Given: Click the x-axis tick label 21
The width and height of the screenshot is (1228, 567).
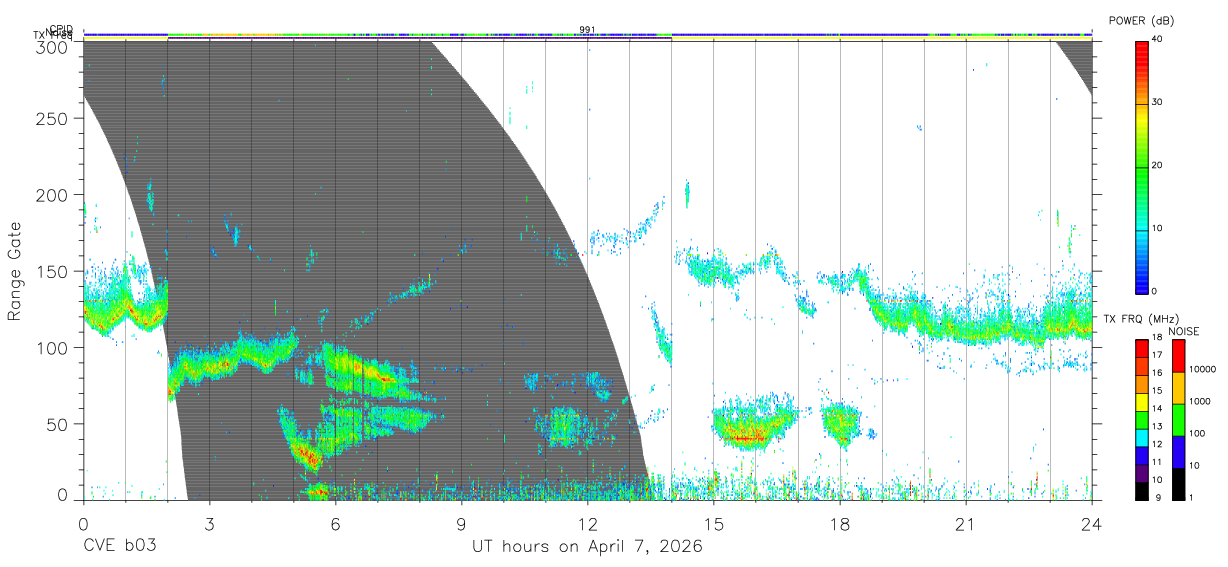Looking at the screenshot, I should (965, 524).
